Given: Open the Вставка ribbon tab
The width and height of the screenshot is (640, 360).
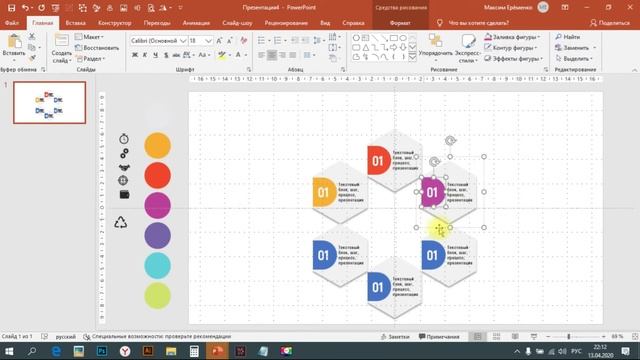Looking at the screenshot, I should pyautogui.click(x=76, y=23).
